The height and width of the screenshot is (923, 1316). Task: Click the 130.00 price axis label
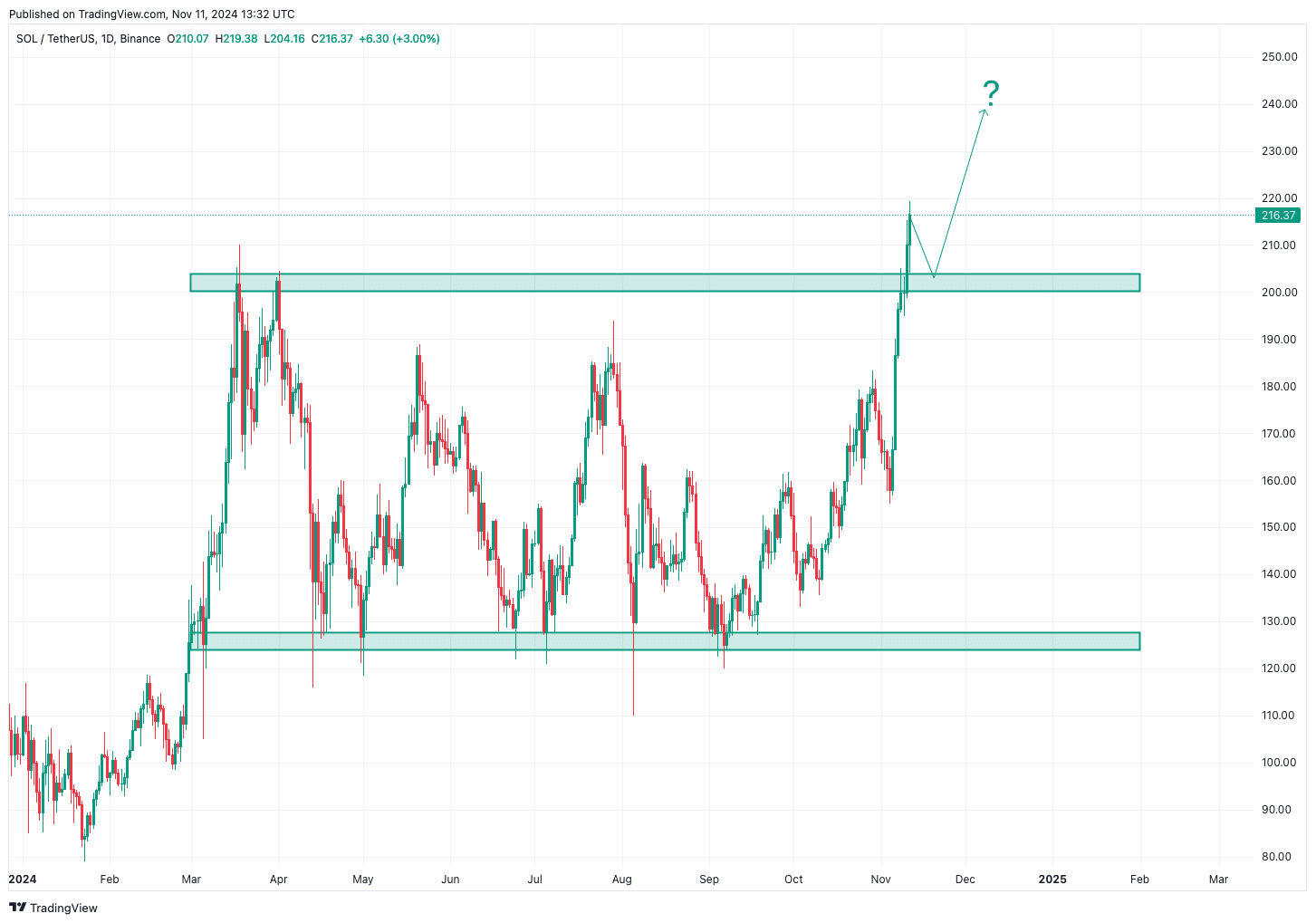coord(1279,621)
